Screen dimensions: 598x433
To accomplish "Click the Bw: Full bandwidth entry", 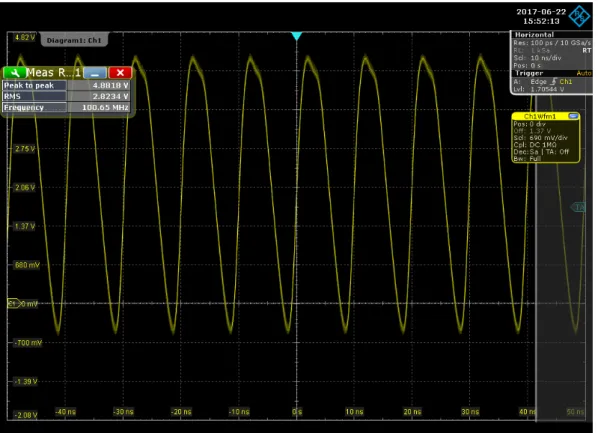I will click(x=527, y=158).
